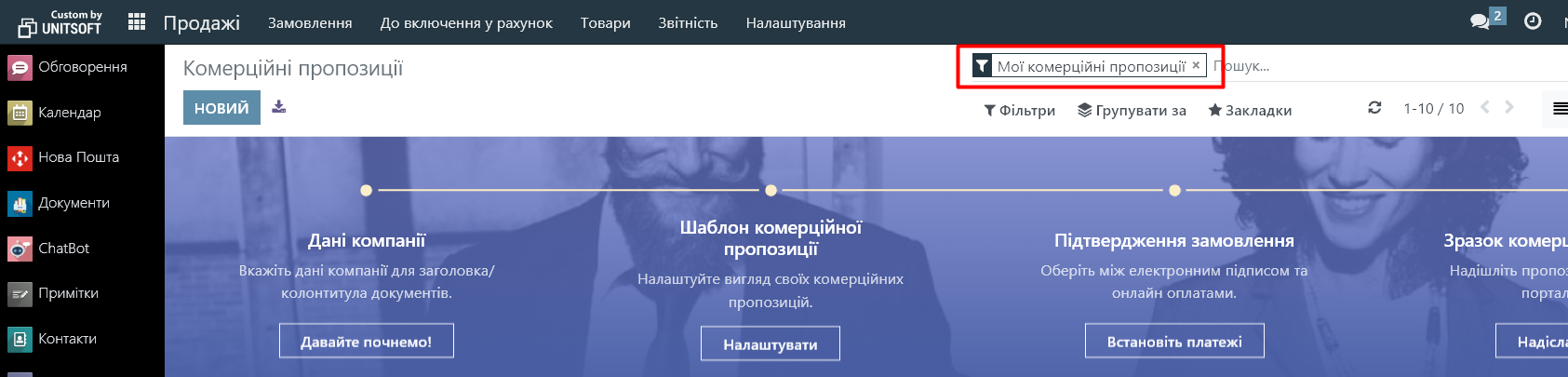Open the conversations messages icon with badge

click(x=1487, y=20)
